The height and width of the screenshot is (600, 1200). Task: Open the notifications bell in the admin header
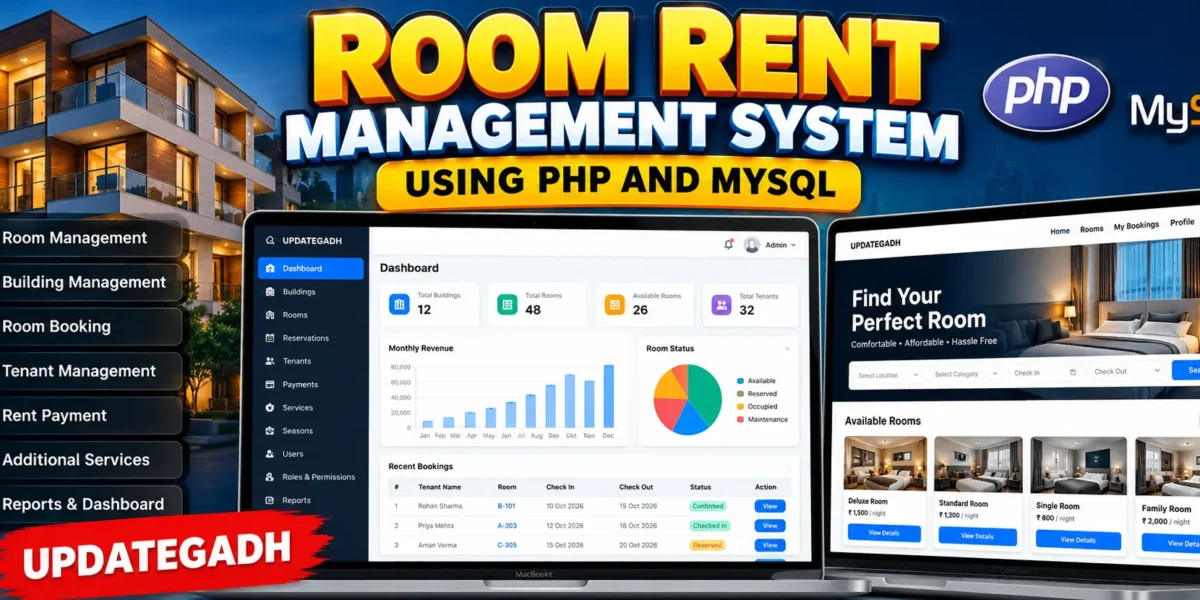coord(728,244)
